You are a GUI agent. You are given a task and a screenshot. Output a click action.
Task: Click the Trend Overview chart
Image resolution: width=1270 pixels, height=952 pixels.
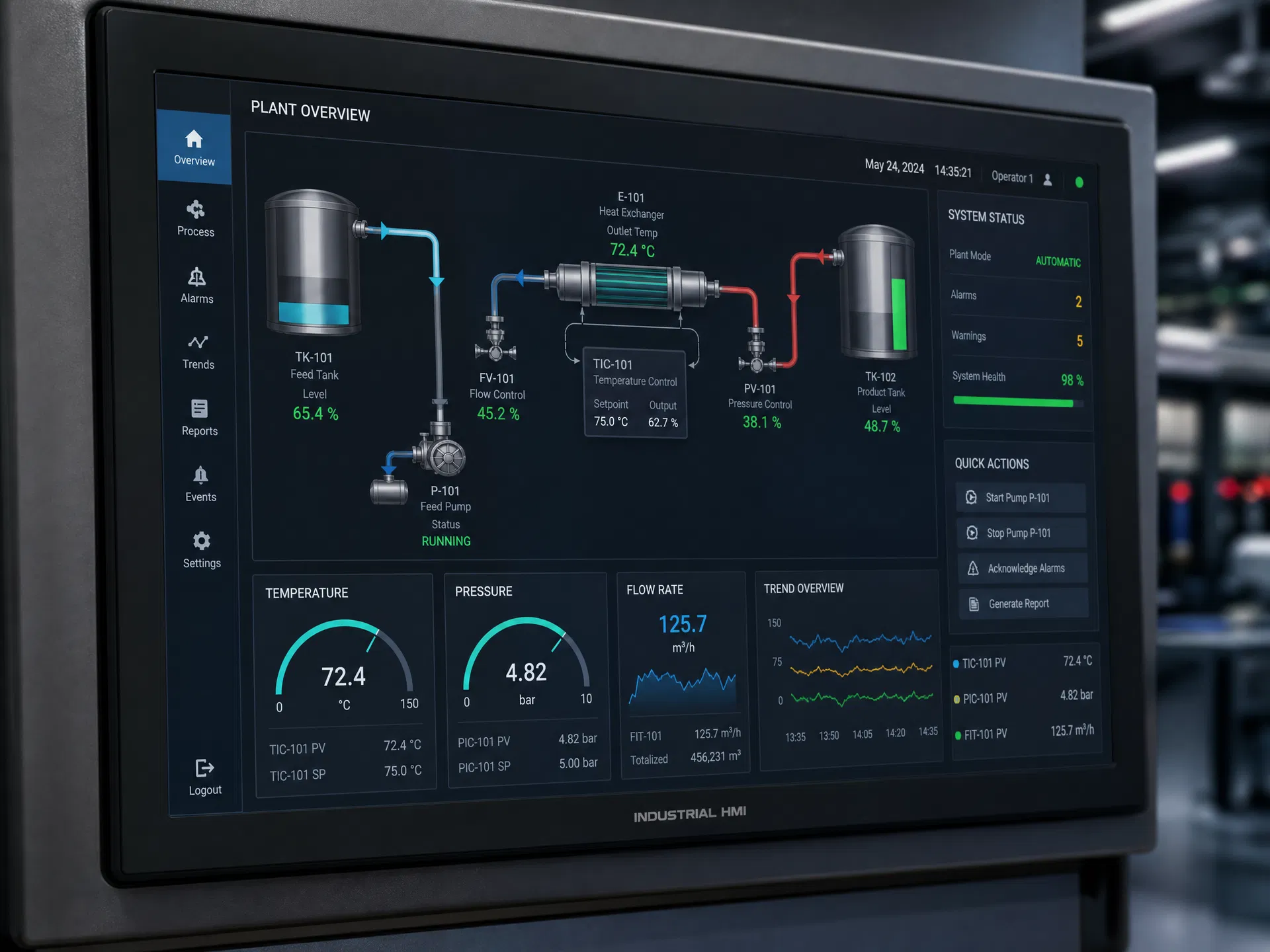tap(861, 669)
